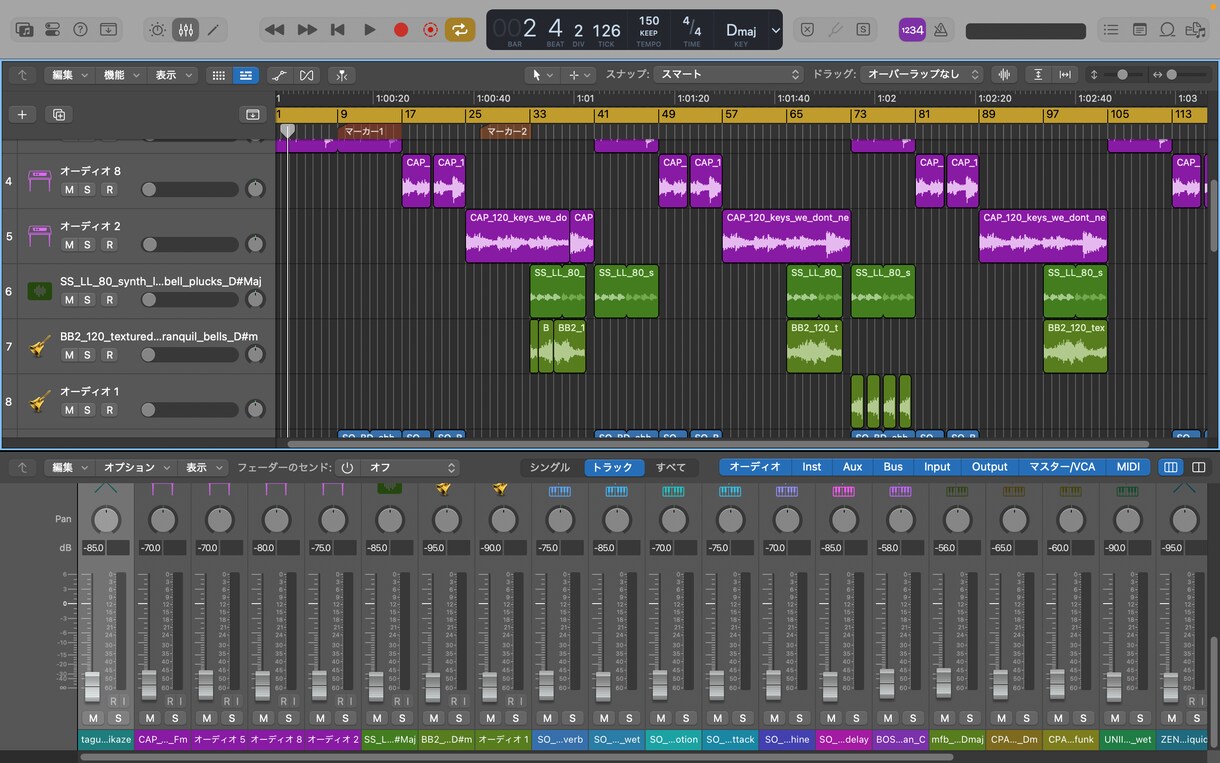Filter mixer by Aux channel strips

tap(853, 467)
